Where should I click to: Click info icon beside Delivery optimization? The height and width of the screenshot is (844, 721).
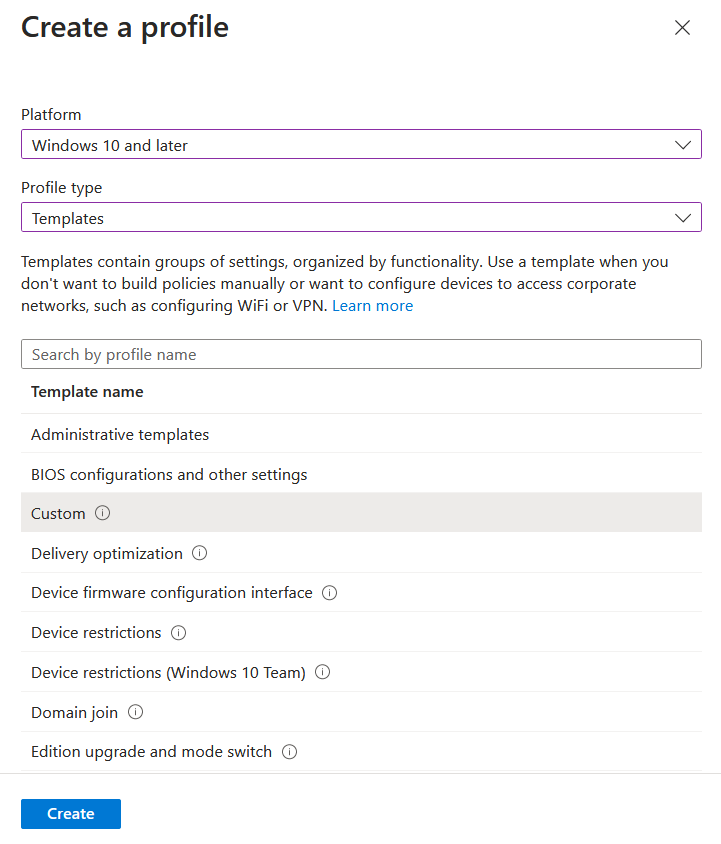(x=199, y=553)
